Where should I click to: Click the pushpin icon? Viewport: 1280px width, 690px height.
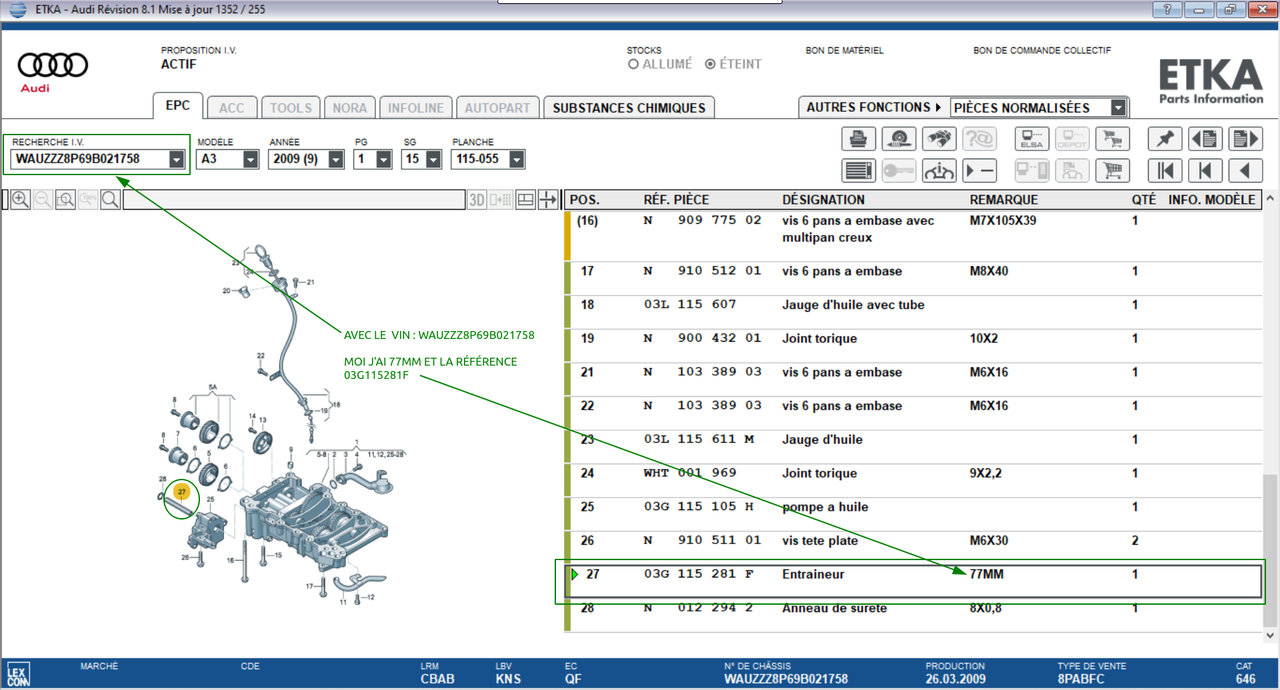click(x=1165, y=139)
